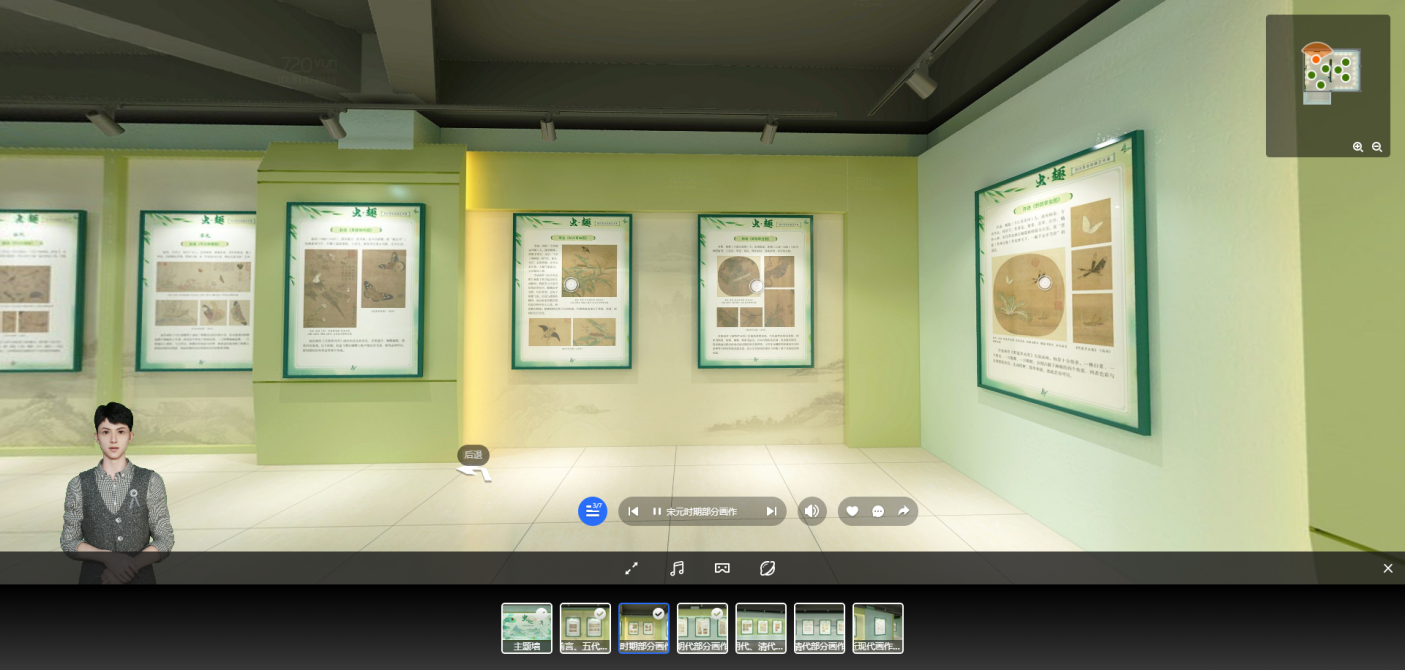This screenshot has width=1405, height=670.
Task: Toggle background music with the note icon
Action: (x=677, y=568)
